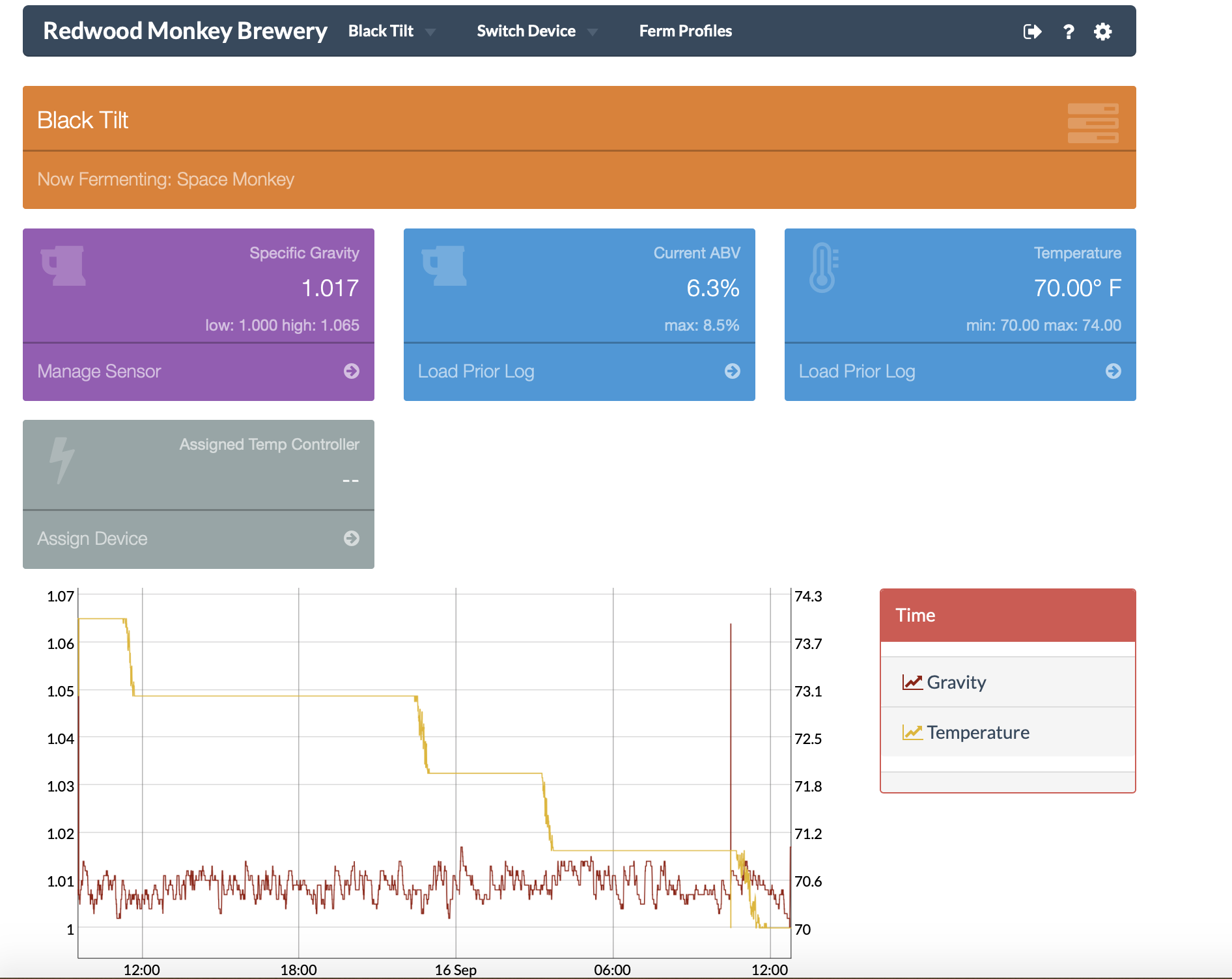Click the server stack icon in Black Tilt banner
This screenshot has height=979, width=1232.
[x=1093, y=122]
